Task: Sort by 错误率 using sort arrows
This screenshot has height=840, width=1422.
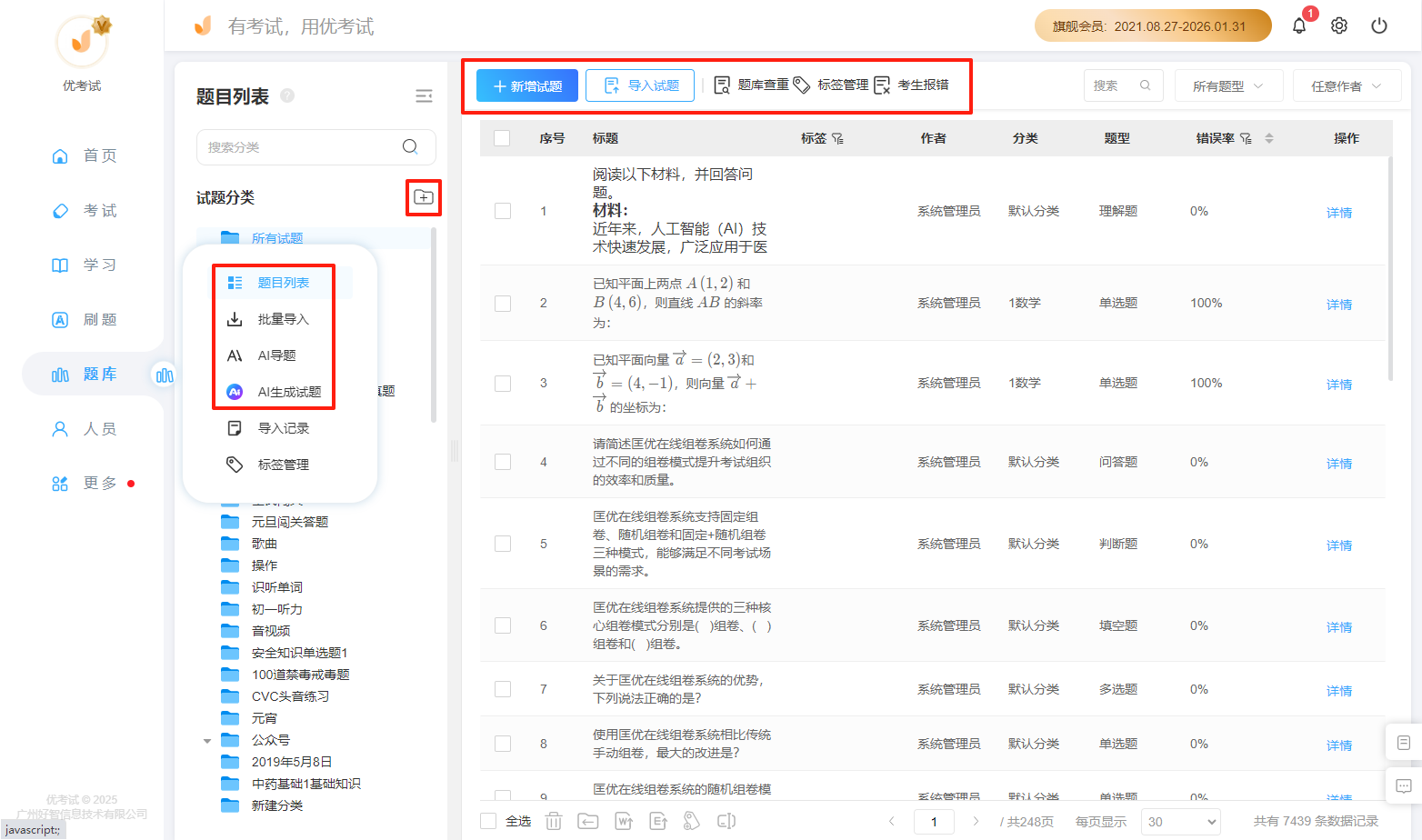Action: pos(1269,138)
